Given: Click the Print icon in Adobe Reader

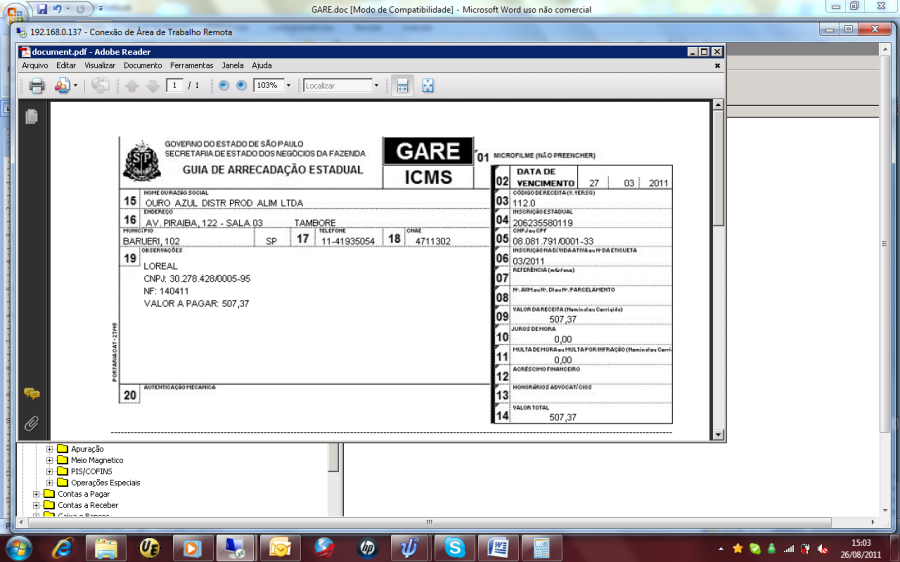Looking at the screenshot, I should point(37,86).
